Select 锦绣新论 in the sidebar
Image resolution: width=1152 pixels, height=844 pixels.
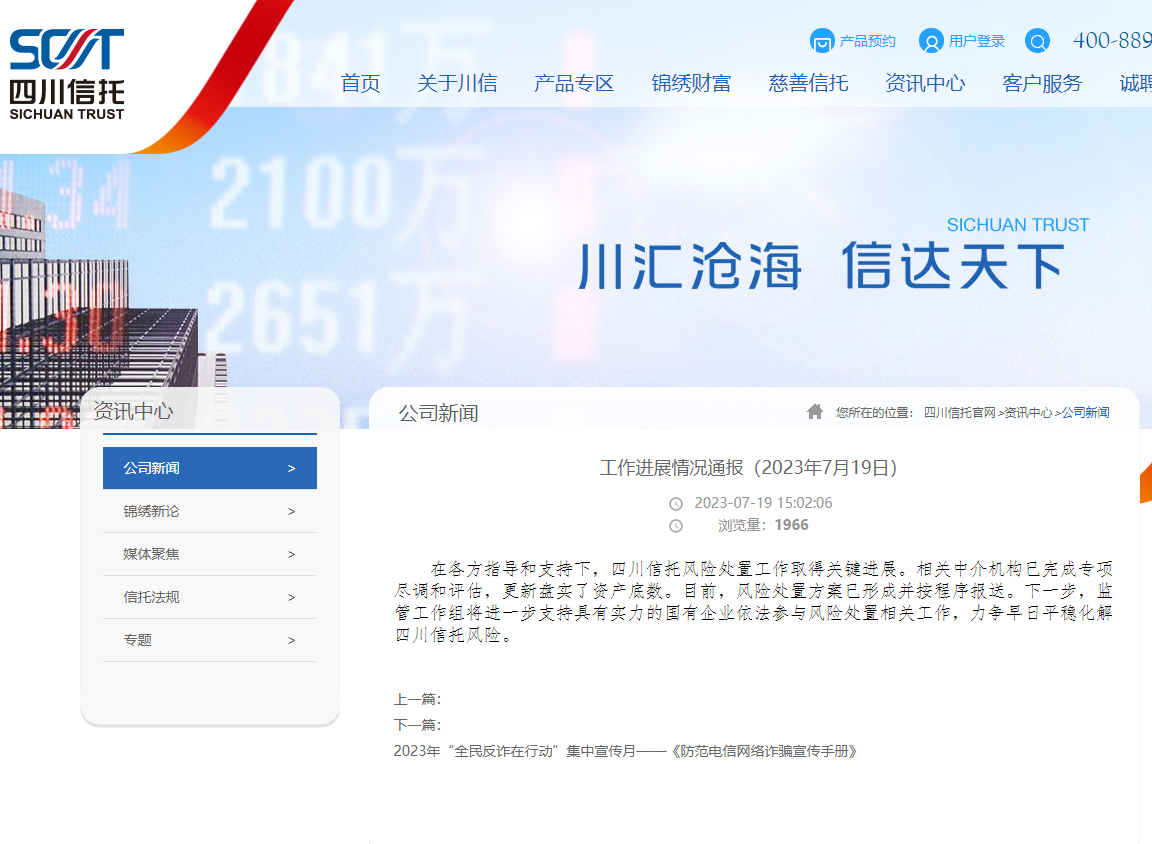tap(209, 511)
